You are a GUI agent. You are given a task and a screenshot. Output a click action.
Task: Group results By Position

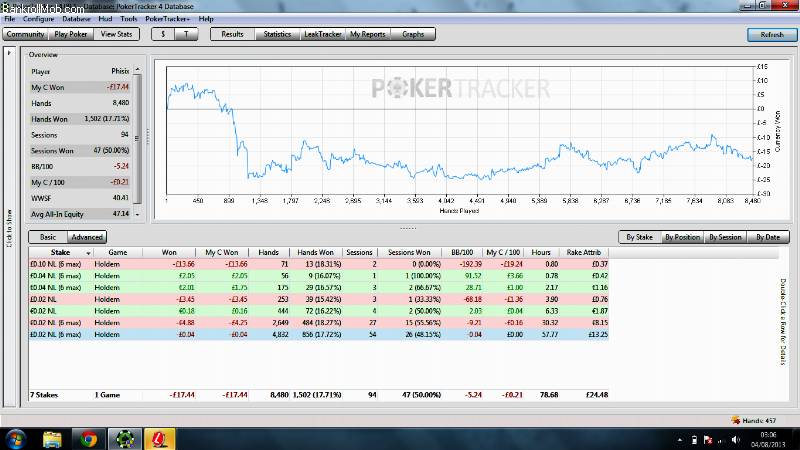point(682,237)
